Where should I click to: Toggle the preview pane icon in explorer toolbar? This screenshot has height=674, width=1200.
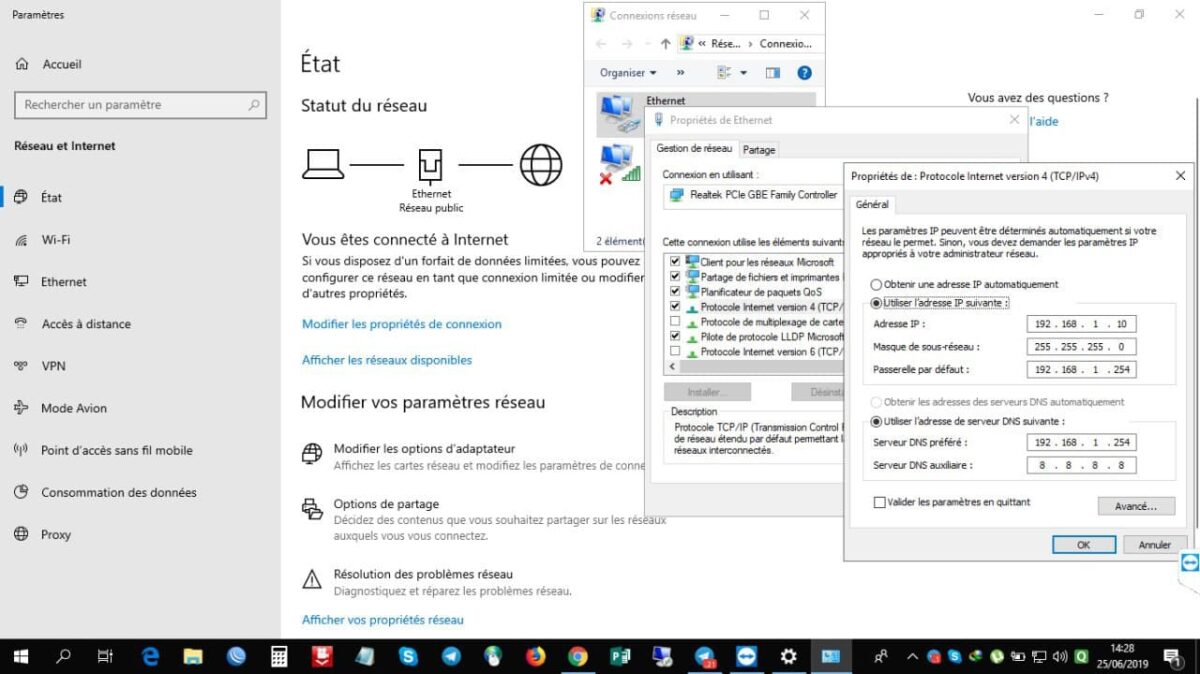pyautogui.click(x=772, y=73)
